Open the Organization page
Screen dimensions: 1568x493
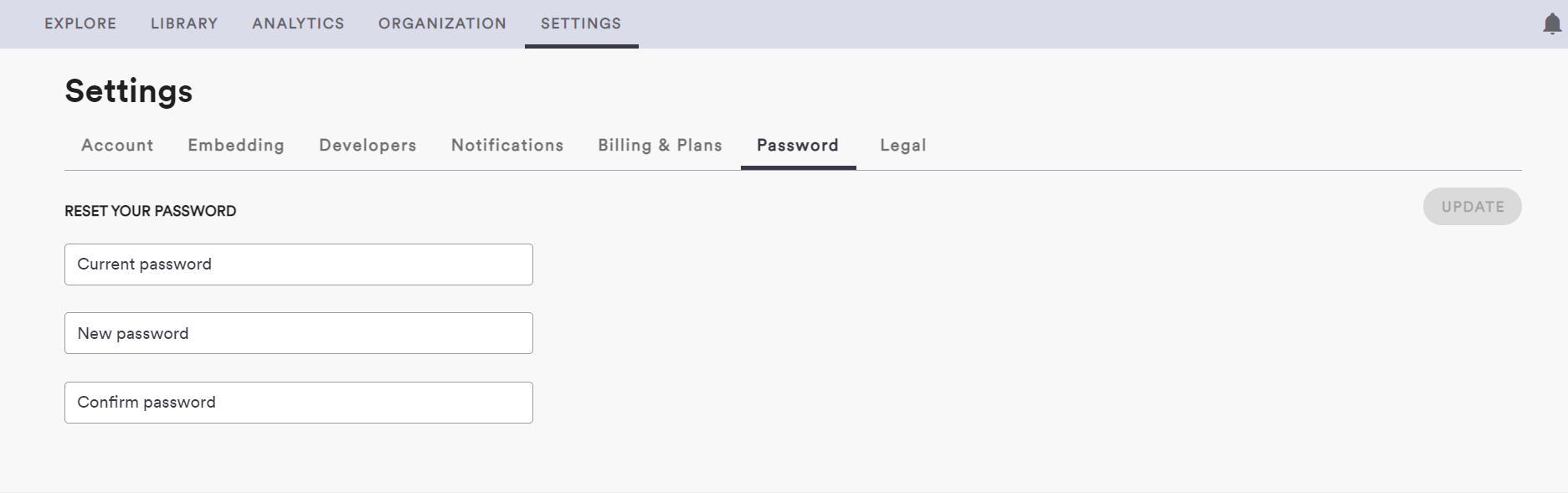pyautogui.click(x=442, y=23)
